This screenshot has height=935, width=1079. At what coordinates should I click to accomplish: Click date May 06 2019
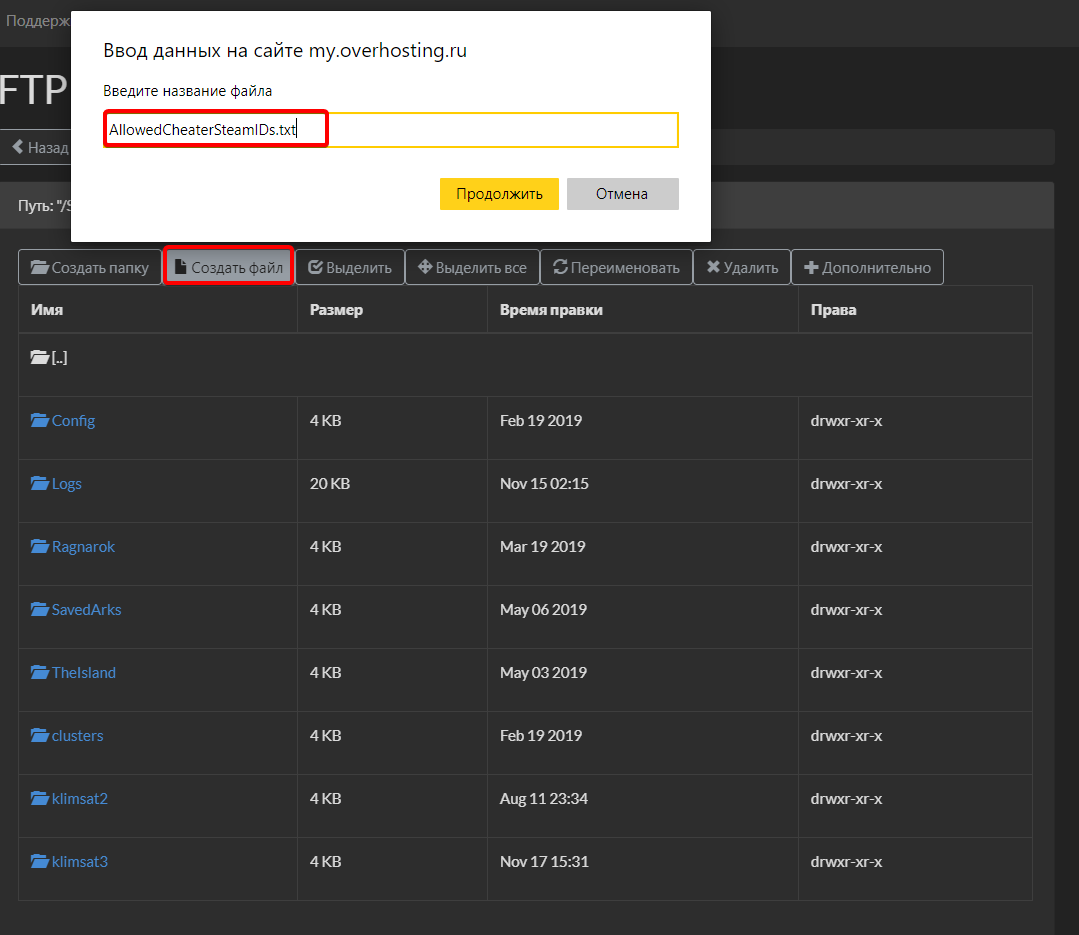point(543,610)
